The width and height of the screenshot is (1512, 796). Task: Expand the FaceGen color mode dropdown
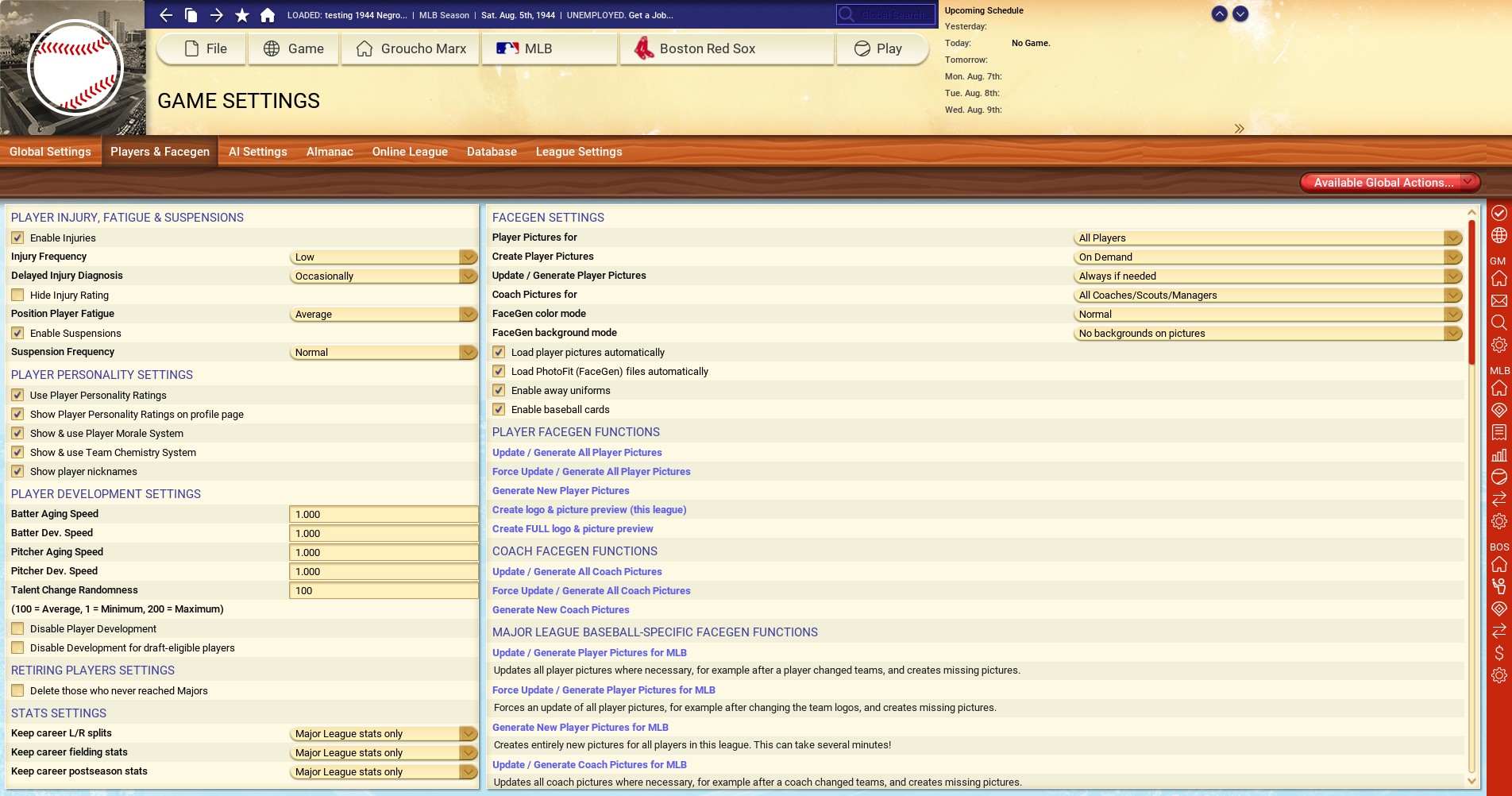click(x=1267, y=315)
